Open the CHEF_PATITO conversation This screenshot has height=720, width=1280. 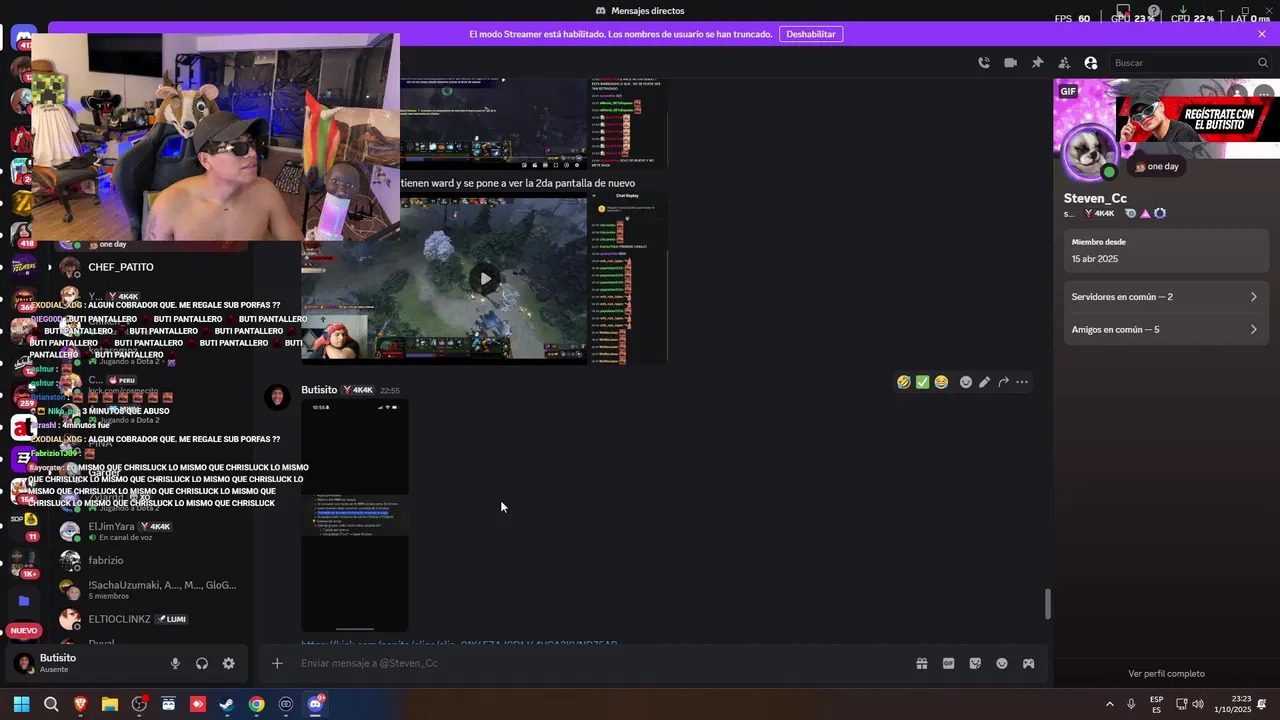(150, 267)
